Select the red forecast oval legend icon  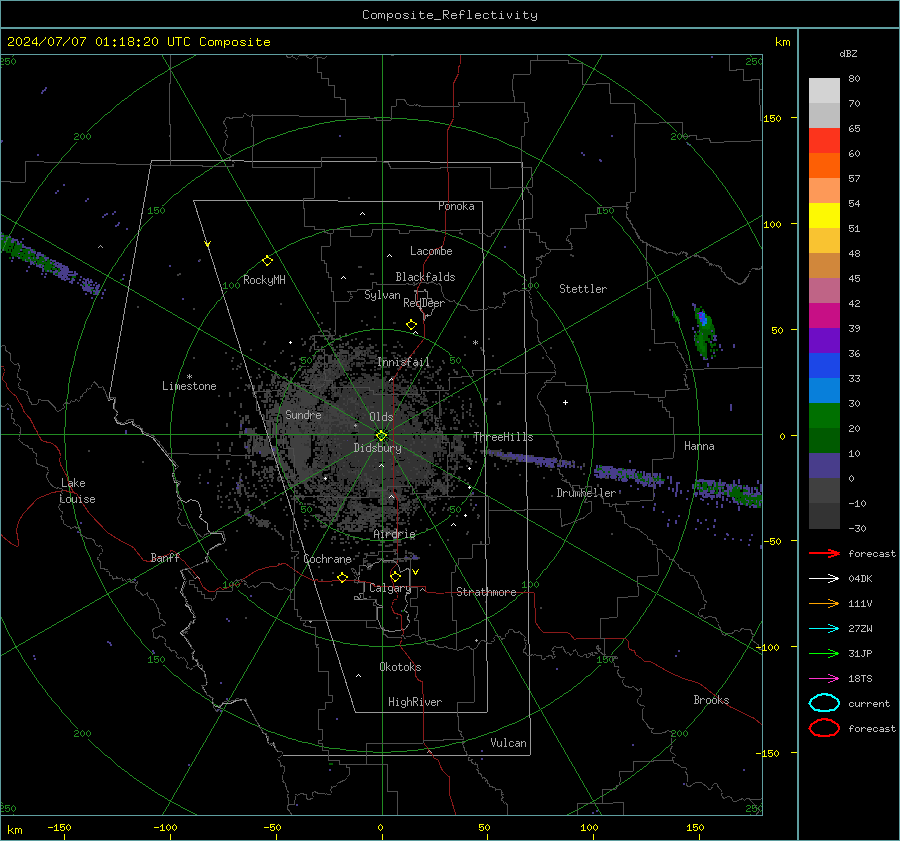click(824, 728)
